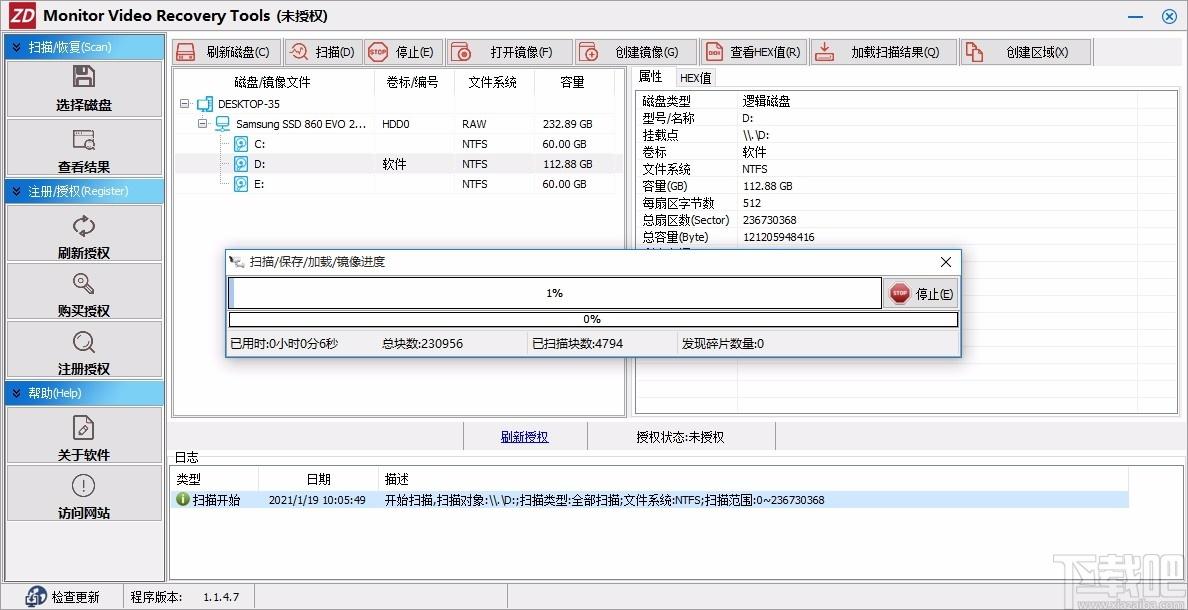
Task: Open the 查看结果 results sidebar icon
Action: tap(84, 139)
